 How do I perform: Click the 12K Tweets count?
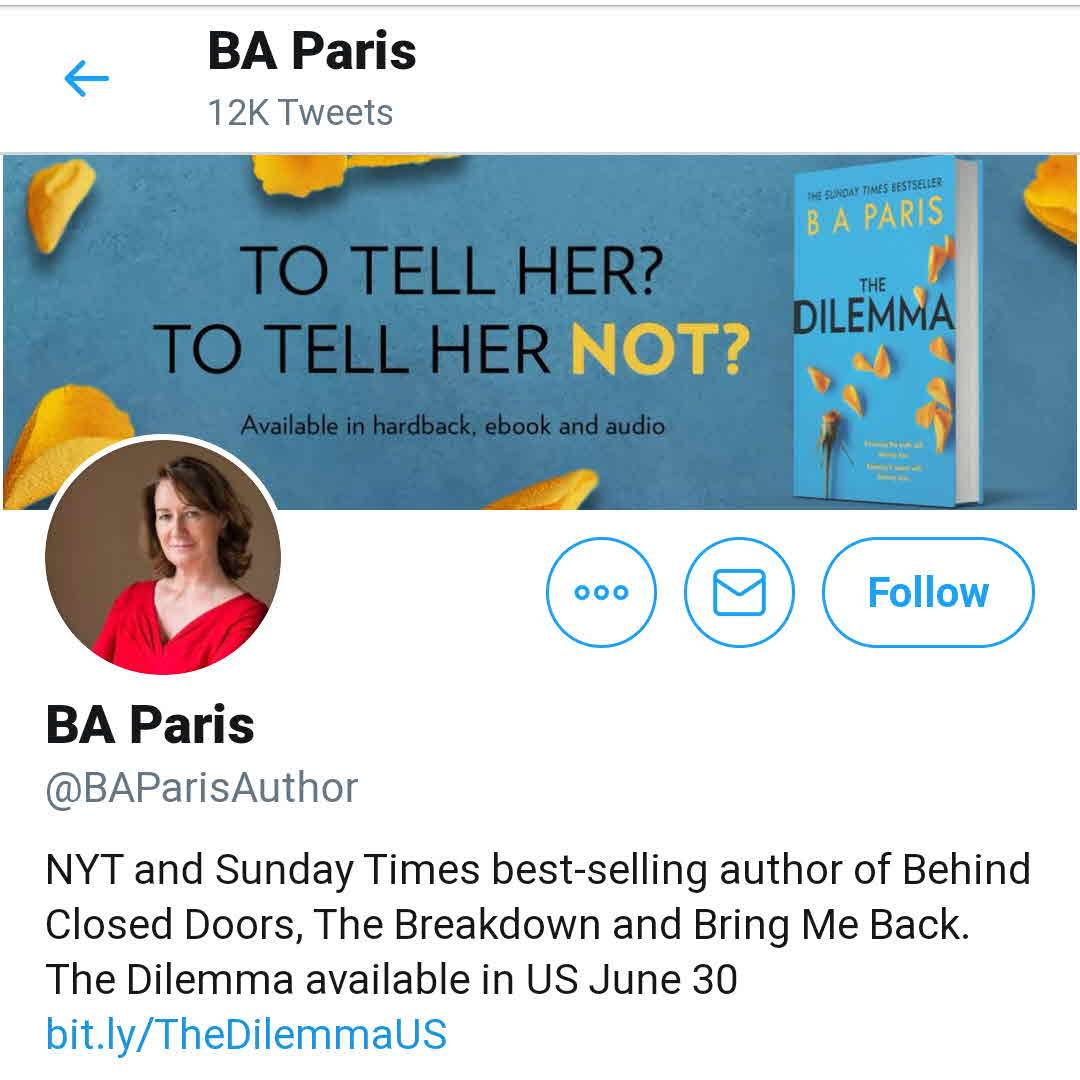[300, 113]
